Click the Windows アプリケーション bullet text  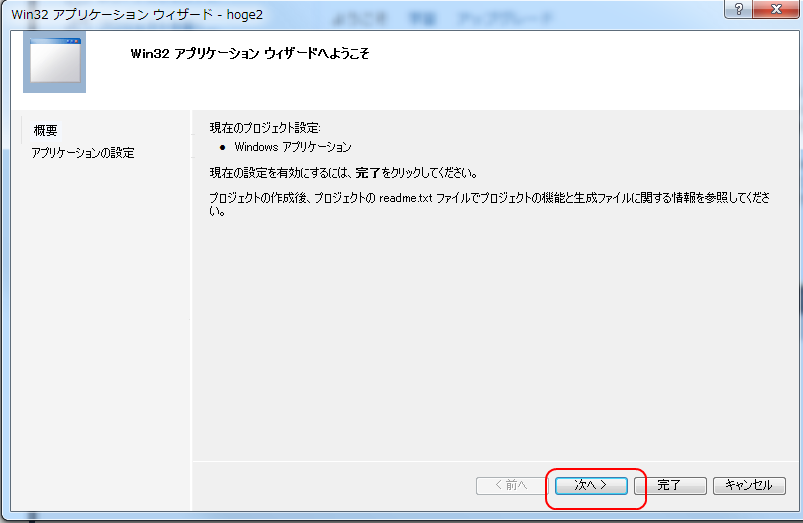click(293, 147)
